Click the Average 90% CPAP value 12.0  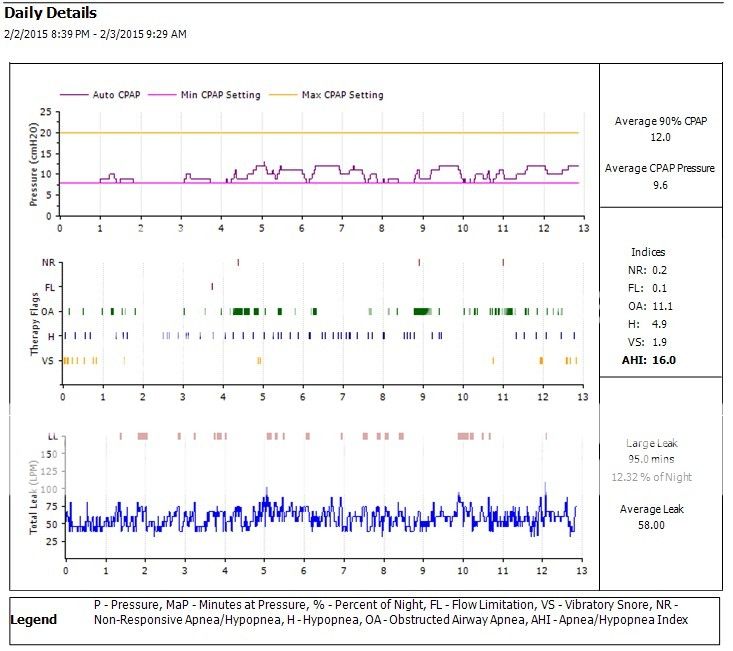click(x=660, y=138)
